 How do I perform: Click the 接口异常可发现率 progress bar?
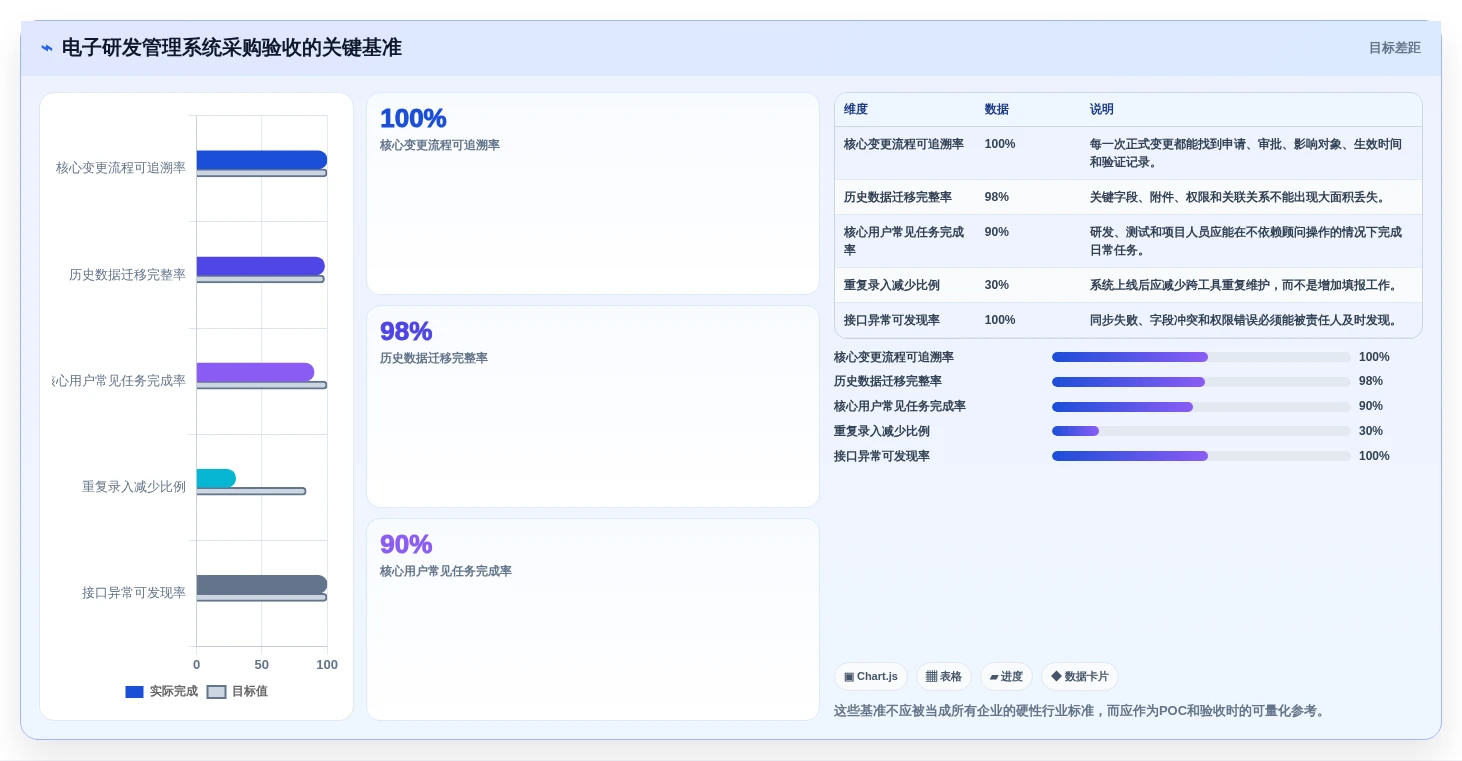point(1201,456)
